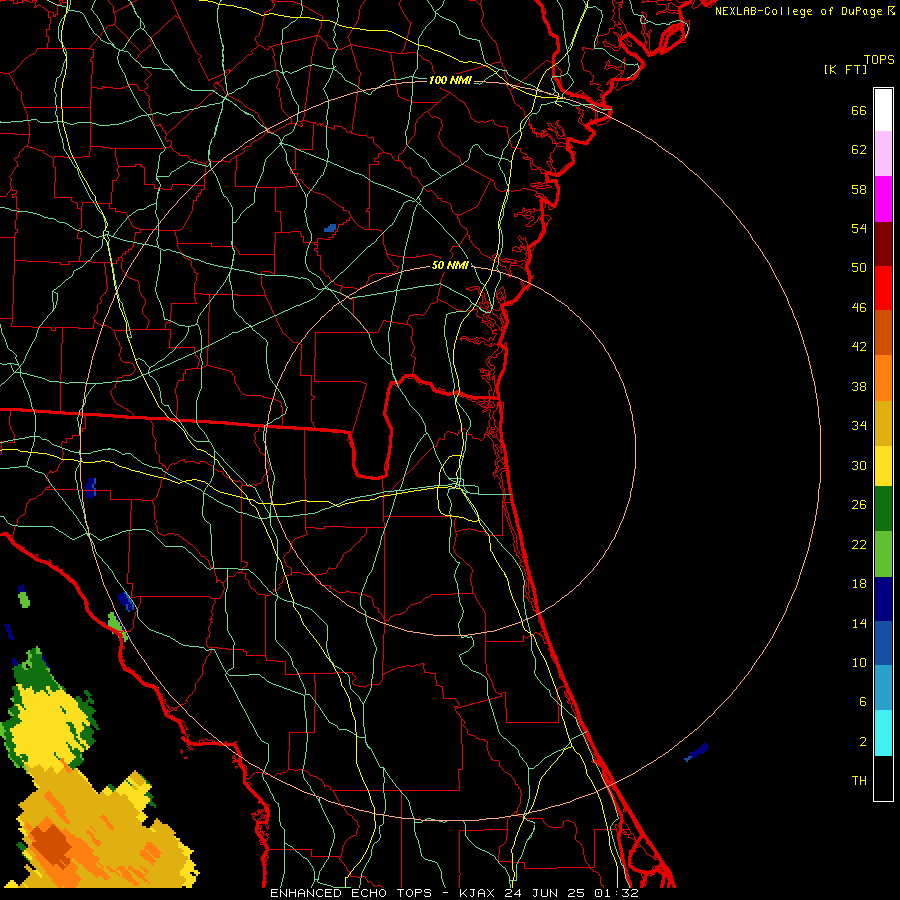Image resolution: width=900 pixels, height=900 pixels.
Task: Click the navy blue legend band
Action: click(883, 599)
